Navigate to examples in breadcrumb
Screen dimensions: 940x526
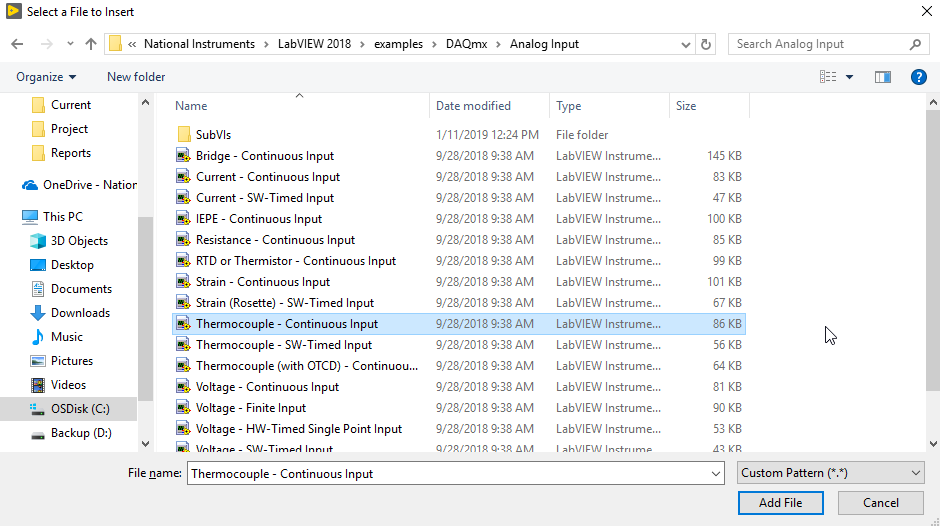click(x=398, y=44)
